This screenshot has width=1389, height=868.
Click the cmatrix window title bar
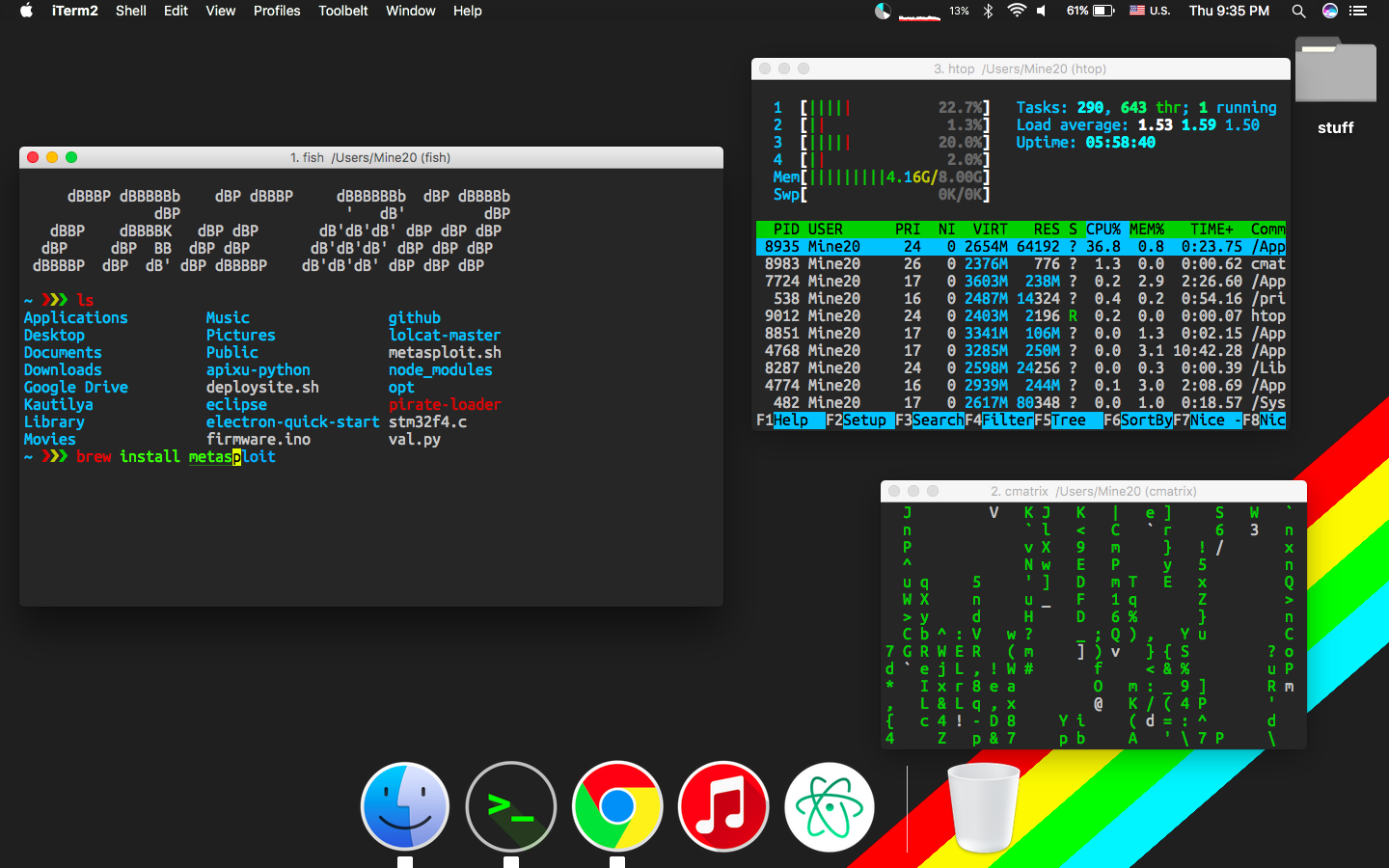(x=1094, y=491)
